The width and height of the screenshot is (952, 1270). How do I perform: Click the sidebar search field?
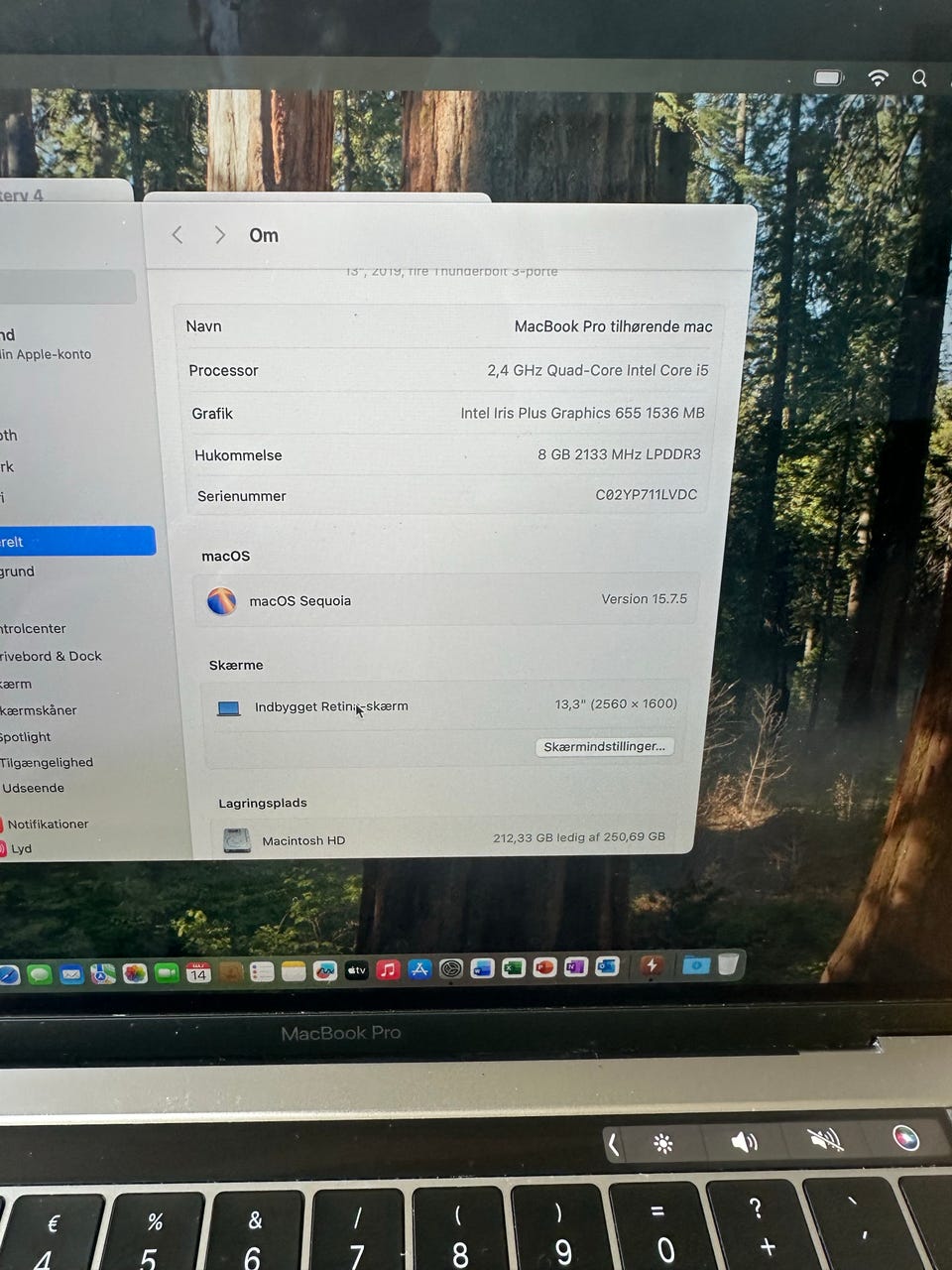pyautogui.click(x=67, y=287)
